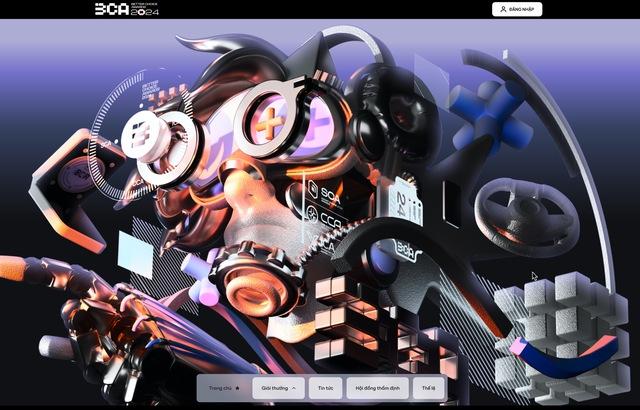
Task: Click the blue cross-shaped 3D object
Action: tap(487, 112)
